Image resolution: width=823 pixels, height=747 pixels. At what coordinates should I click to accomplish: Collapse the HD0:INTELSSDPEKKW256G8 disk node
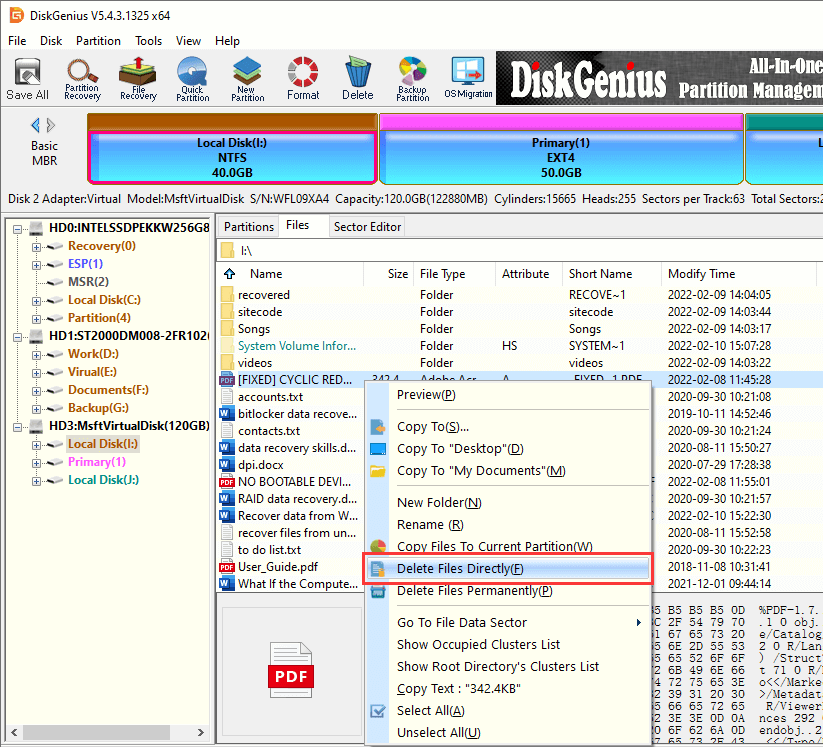click(x=17, y=229)
